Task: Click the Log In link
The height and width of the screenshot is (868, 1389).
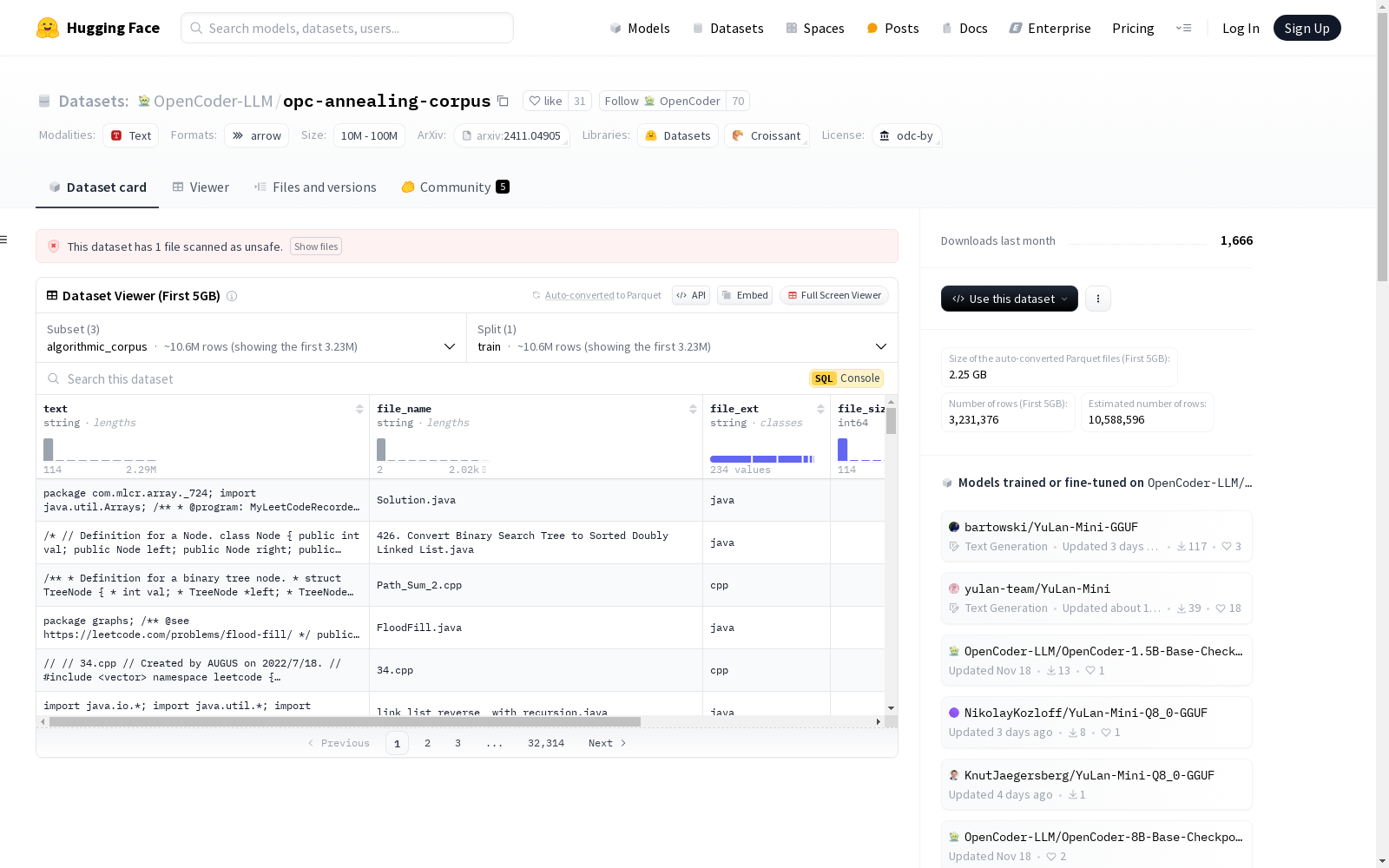Action: click(1241, 28)
